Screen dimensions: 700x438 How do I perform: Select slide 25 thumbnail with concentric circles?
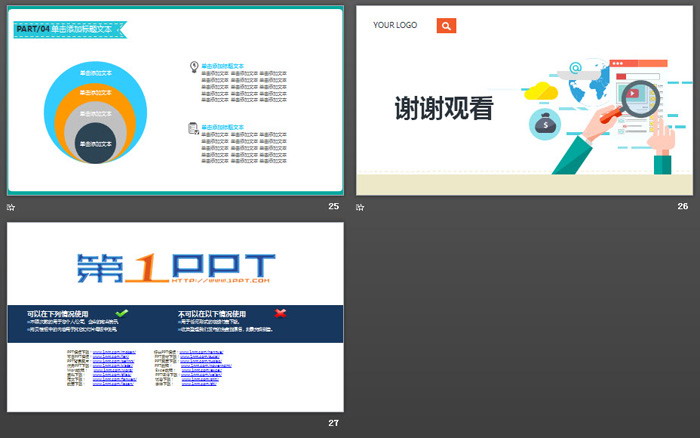[175, 101]
